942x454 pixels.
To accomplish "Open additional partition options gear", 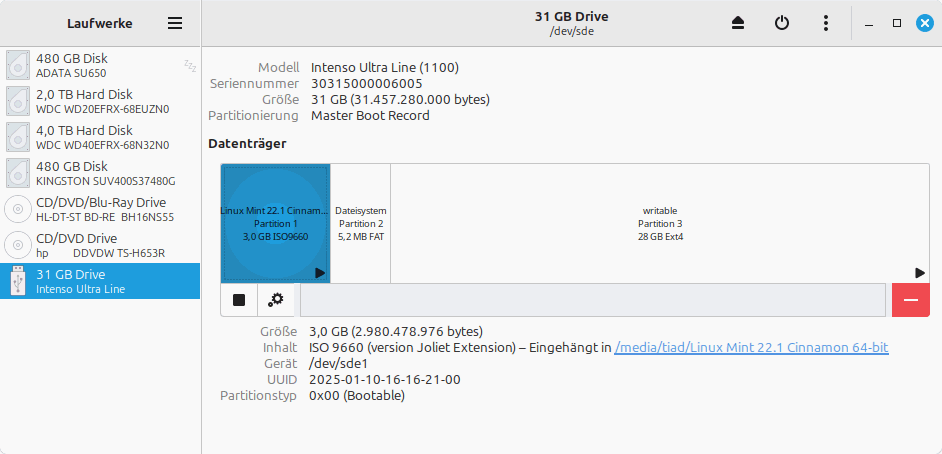I will (276, 300).
